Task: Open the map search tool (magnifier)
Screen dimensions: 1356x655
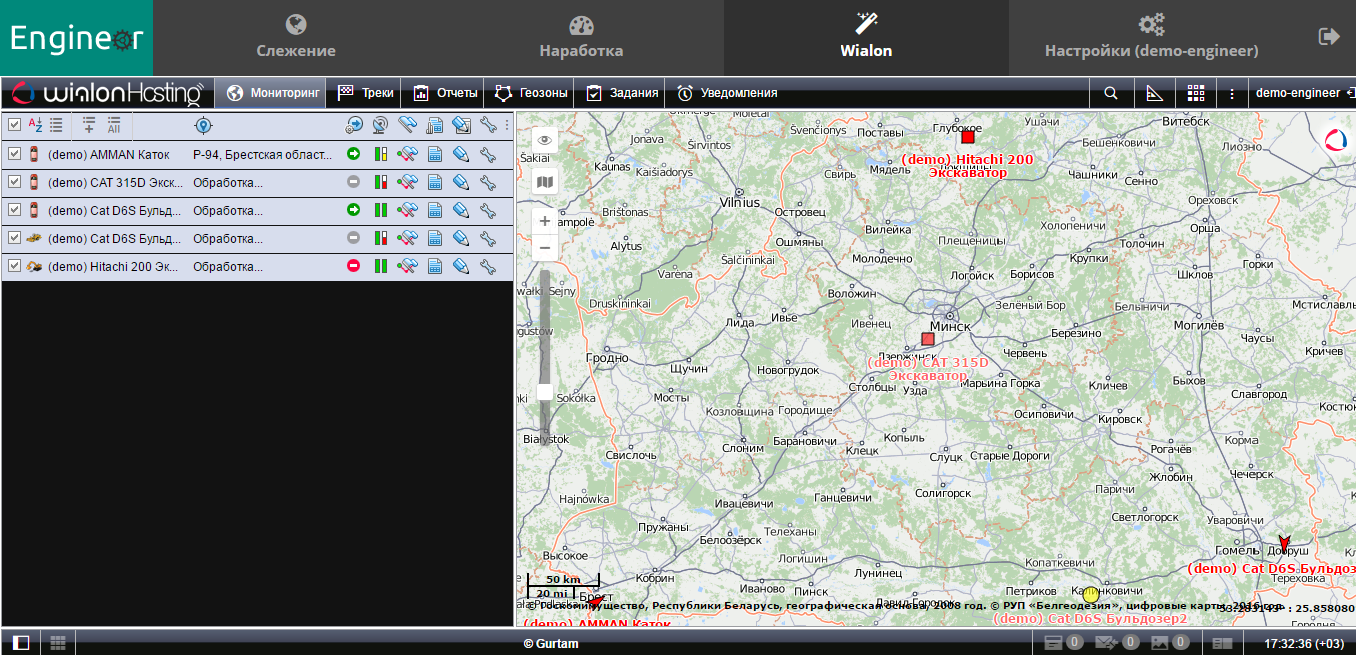Action: point(1111,93)
